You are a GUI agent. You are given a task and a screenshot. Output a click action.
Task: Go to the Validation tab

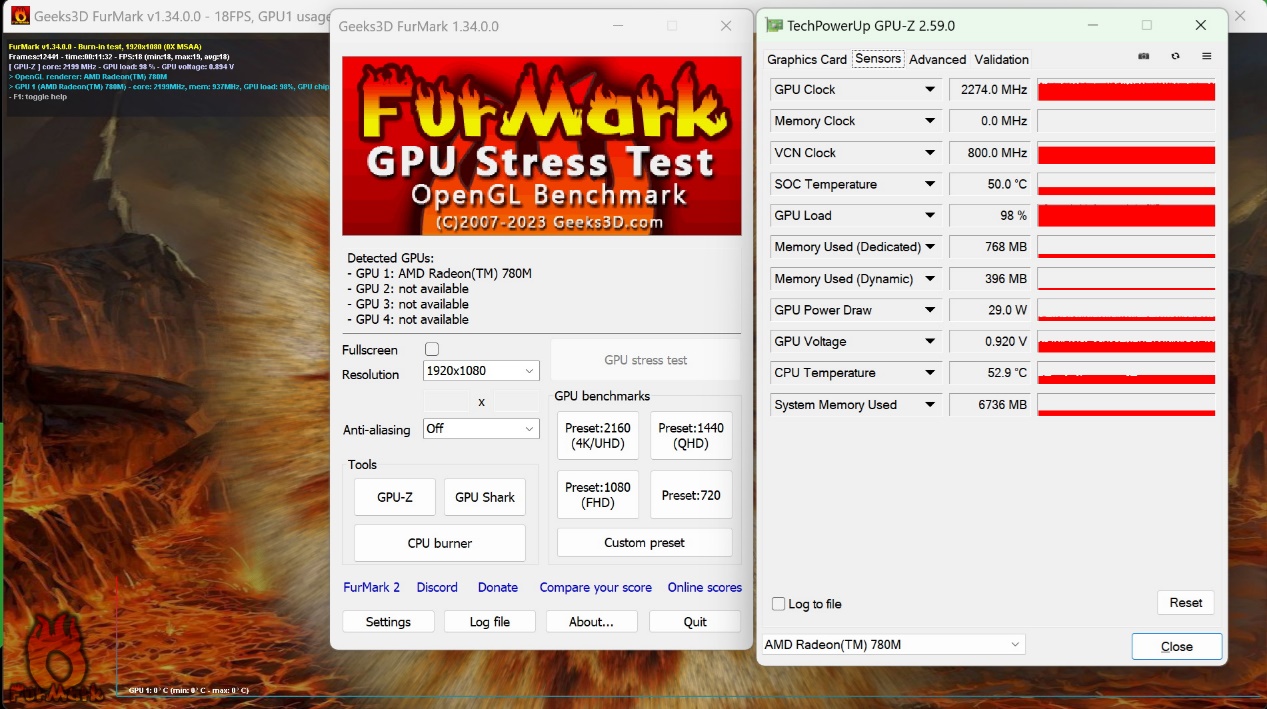coord(1002,60)
